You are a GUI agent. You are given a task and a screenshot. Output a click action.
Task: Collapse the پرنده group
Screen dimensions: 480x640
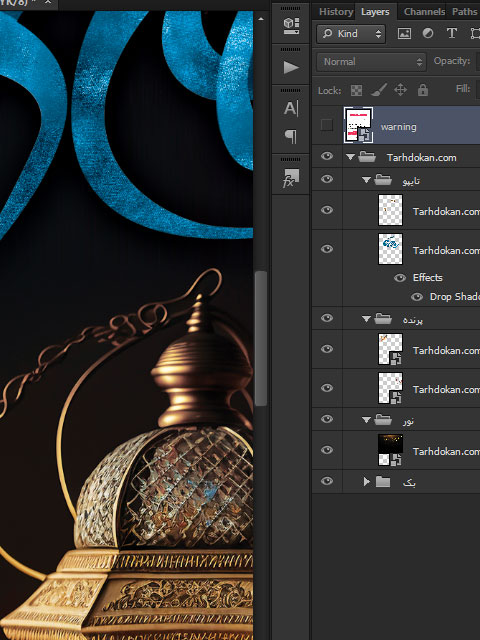366,319
